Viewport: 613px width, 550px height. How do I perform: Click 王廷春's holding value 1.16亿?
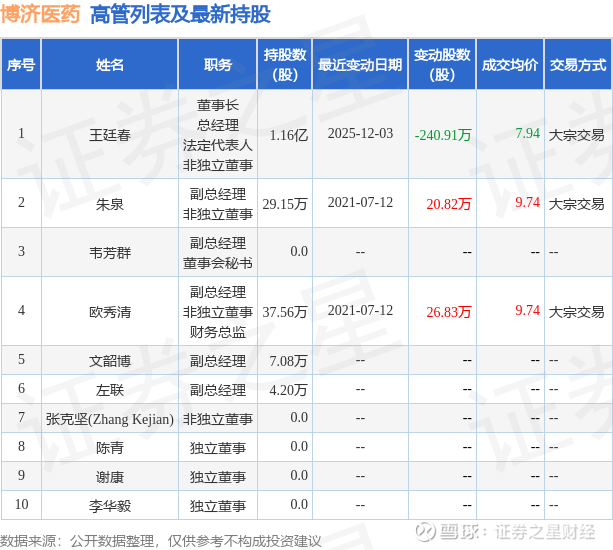point(289,135)
